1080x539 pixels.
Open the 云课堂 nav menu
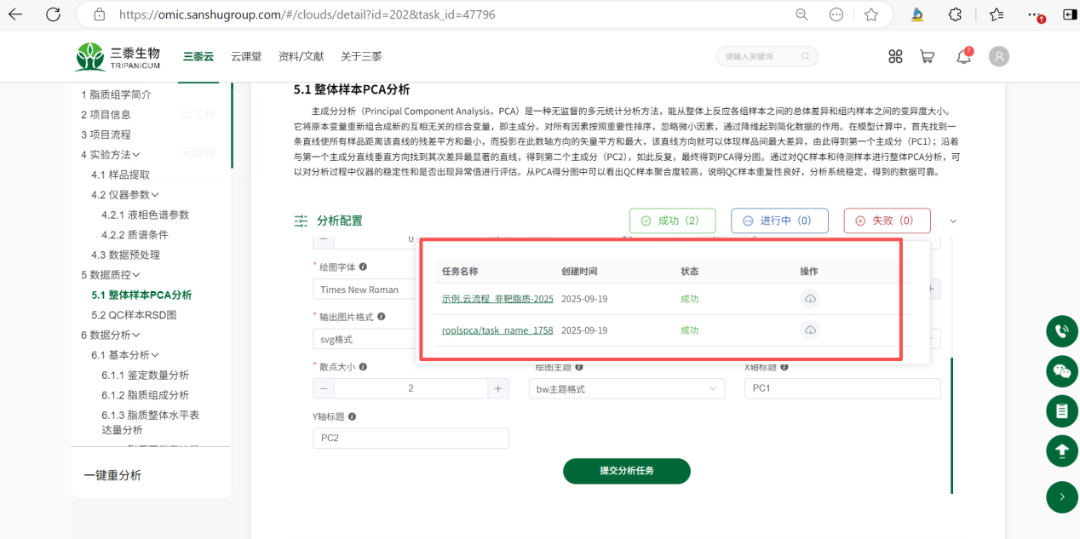[246, 57]
